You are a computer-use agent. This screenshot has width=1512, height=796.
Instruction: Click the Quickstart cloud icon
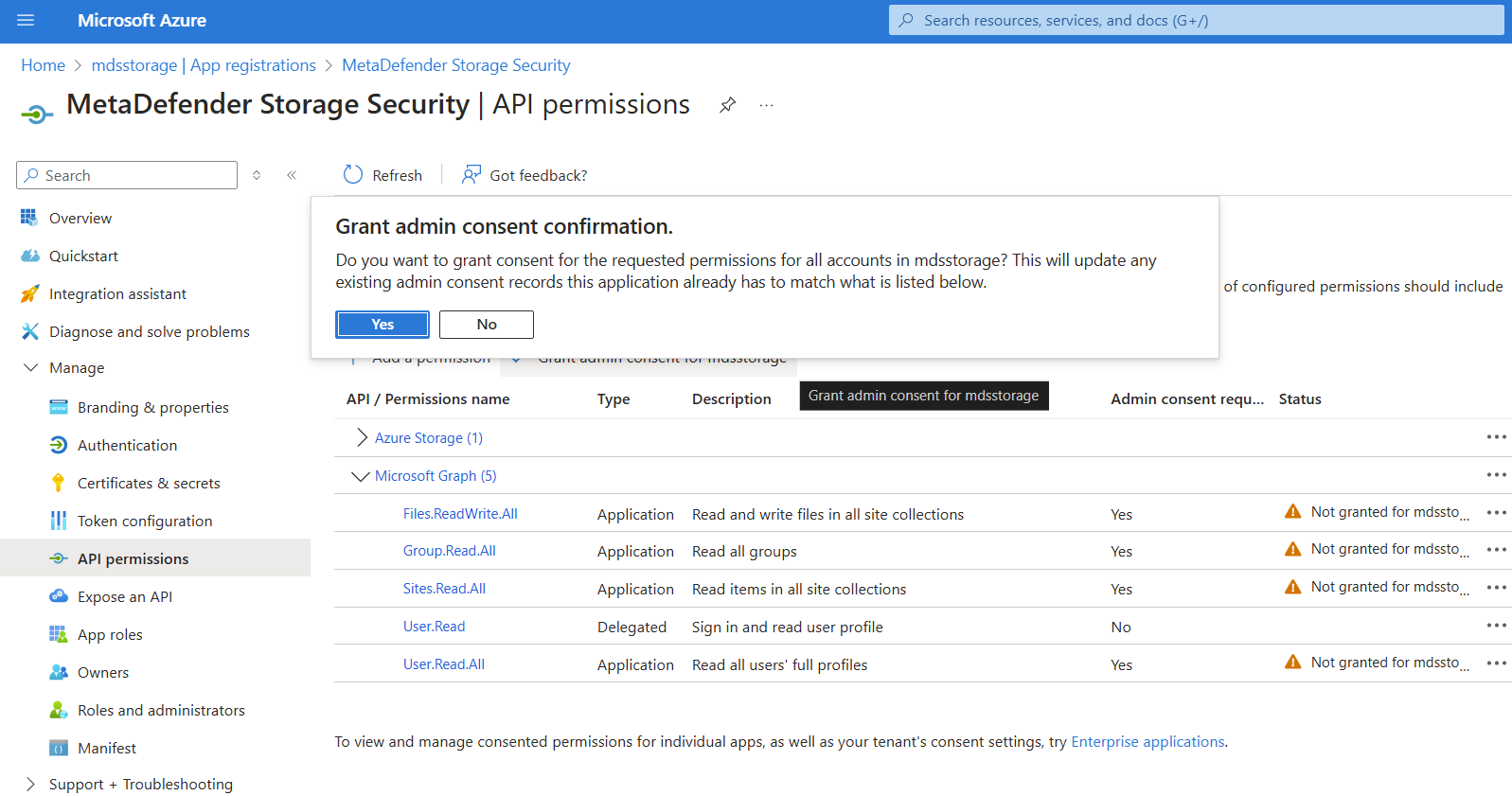click(x=30, y=256)
